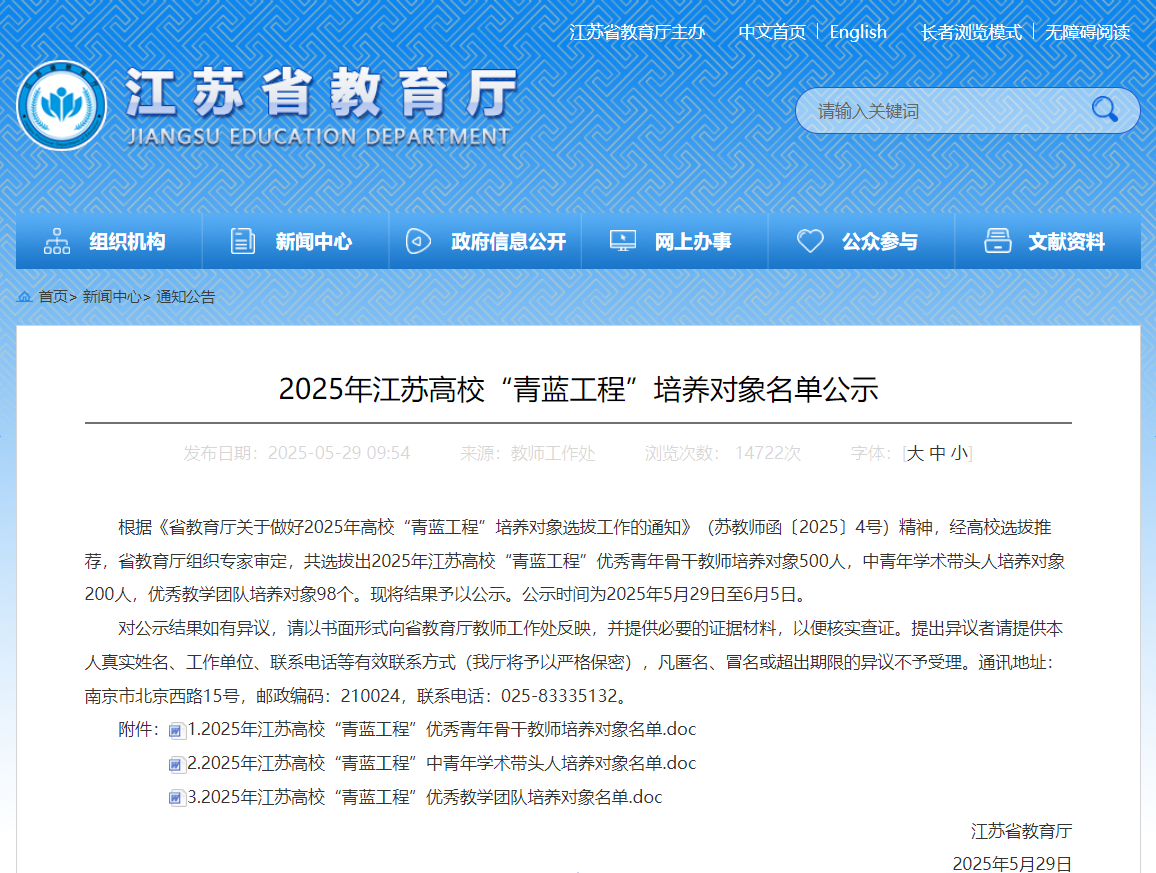Click the 江苏省教育厅 header title text
Viewport: 1156px width, 873px height.
[x=321, y=92]
